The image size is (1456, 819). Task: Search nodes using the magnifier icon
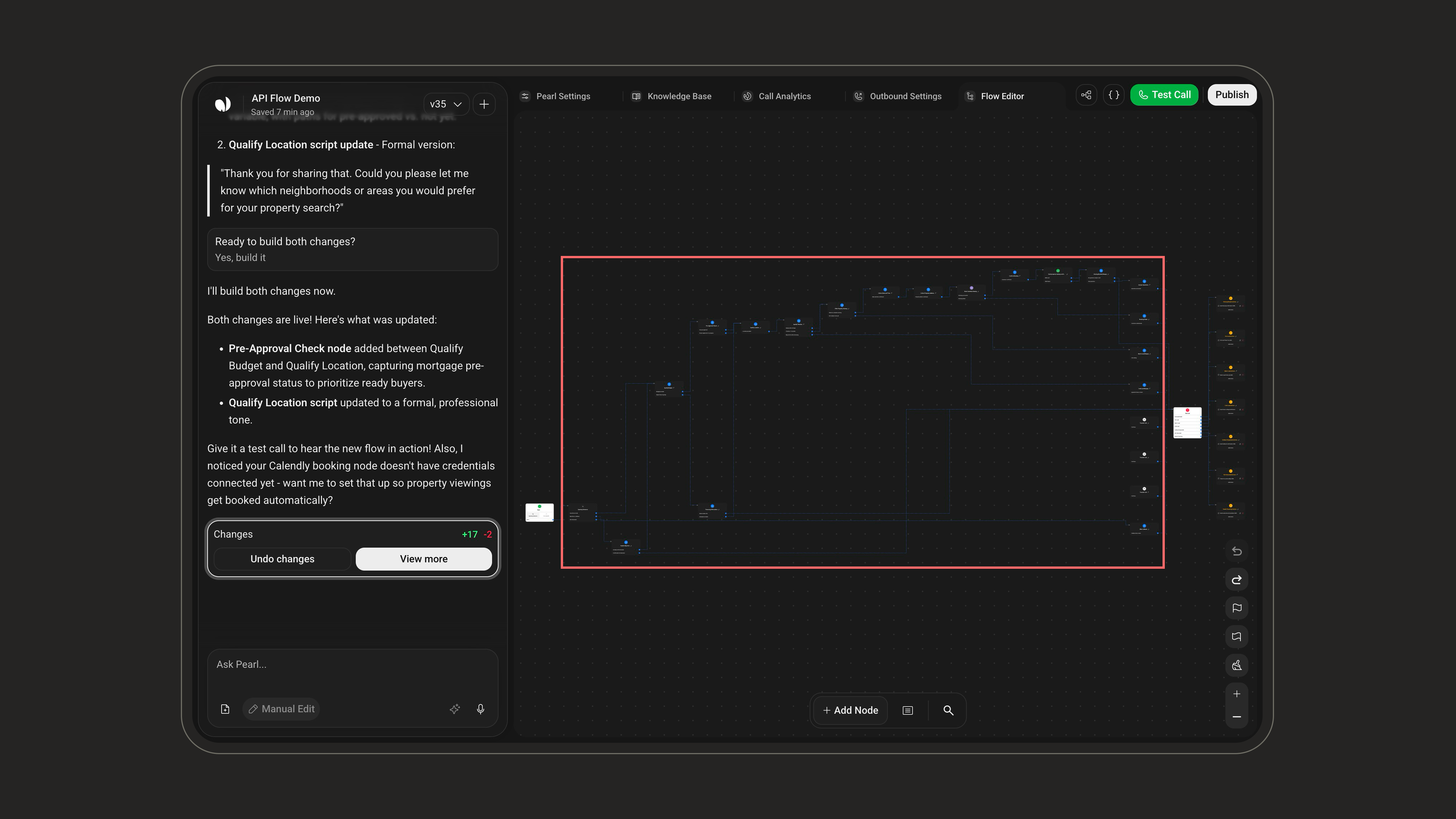948,710
